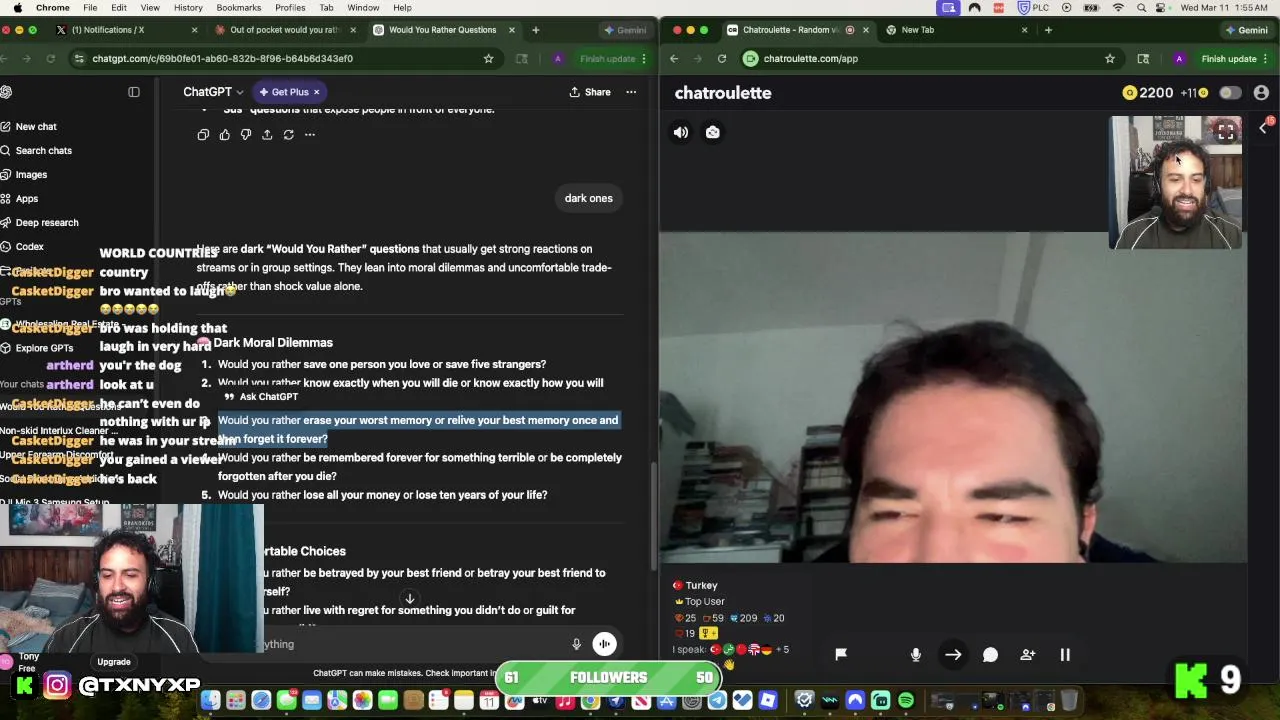Click the Chatroulette self-view camera thumbnail
1280x720 pixels.
pyautogui.click(x=1175, y=182)
